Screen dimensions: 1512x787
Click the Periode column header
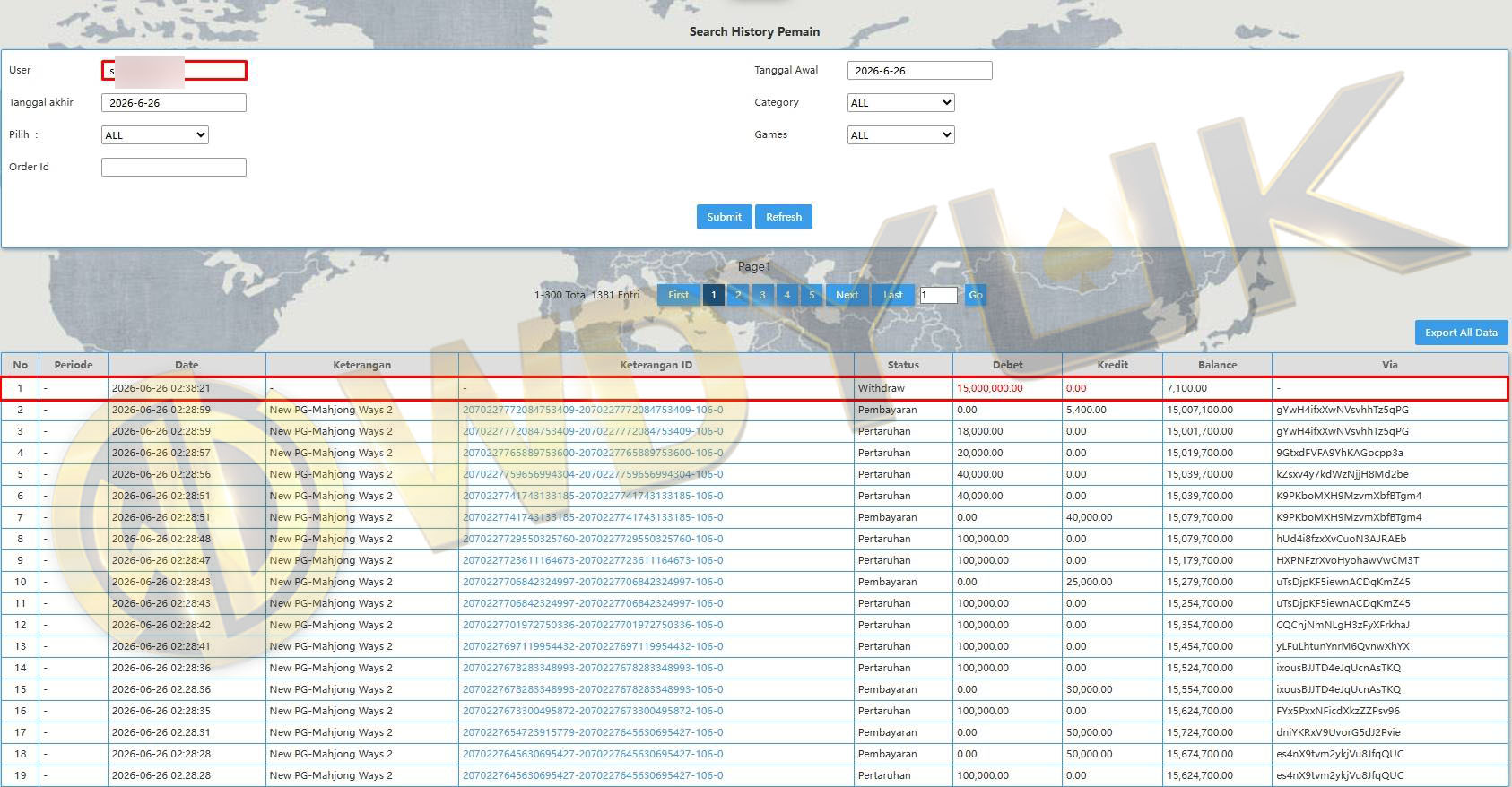(x=74, y=365)
